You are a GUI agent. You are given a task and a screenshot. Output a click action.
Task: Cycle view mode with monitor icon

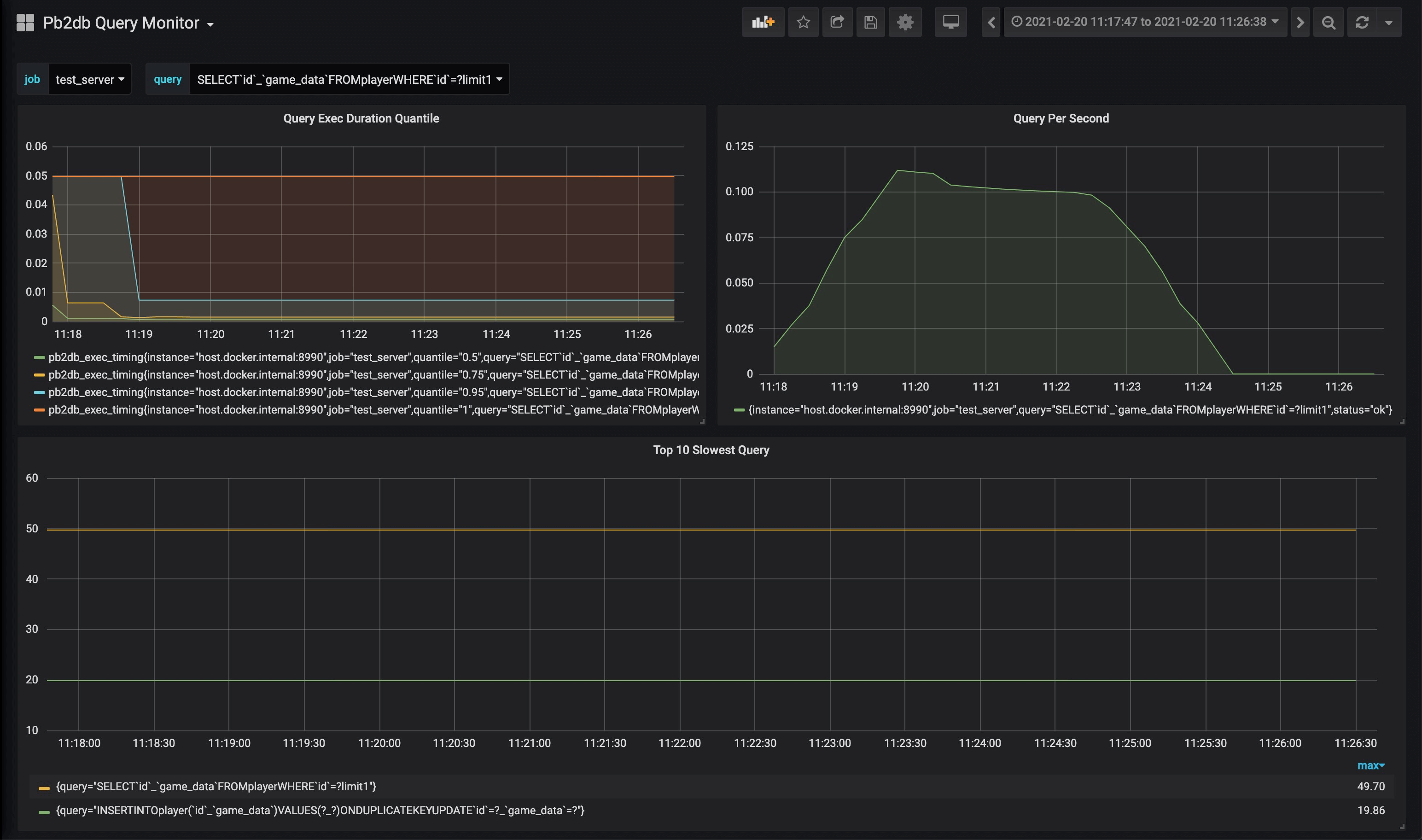pos(950,23)
